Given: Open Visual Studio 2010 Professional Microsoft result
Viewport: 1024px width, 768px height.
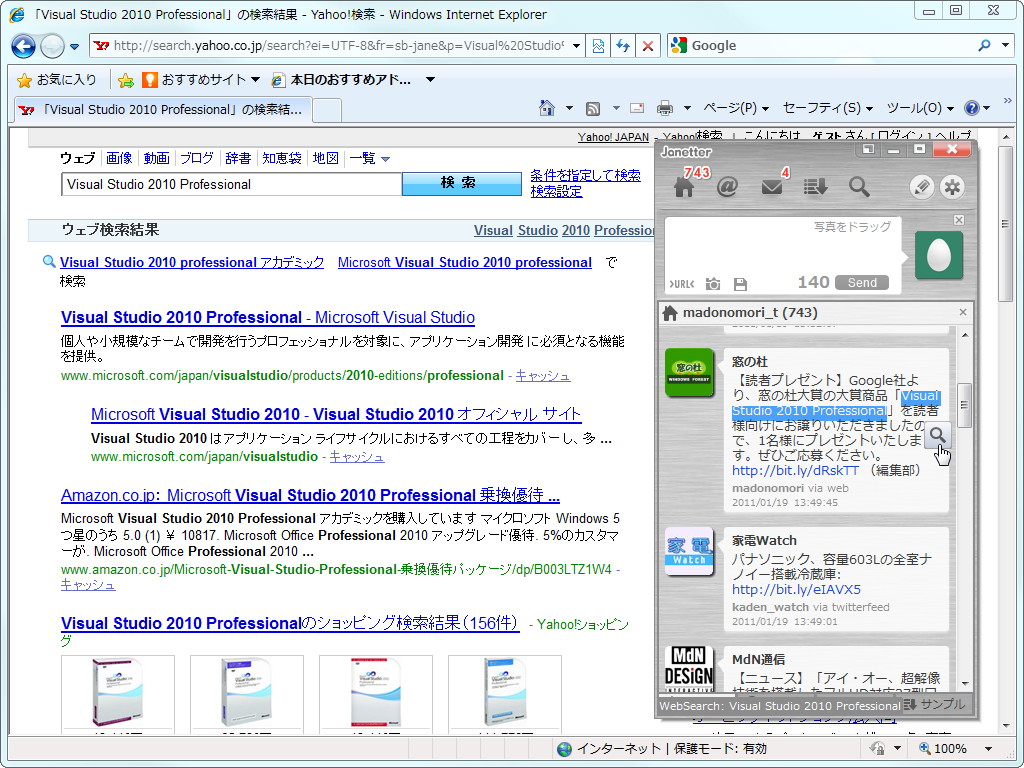Looking at the screenshot, I should pyautogui.click(x=268, y=317).
